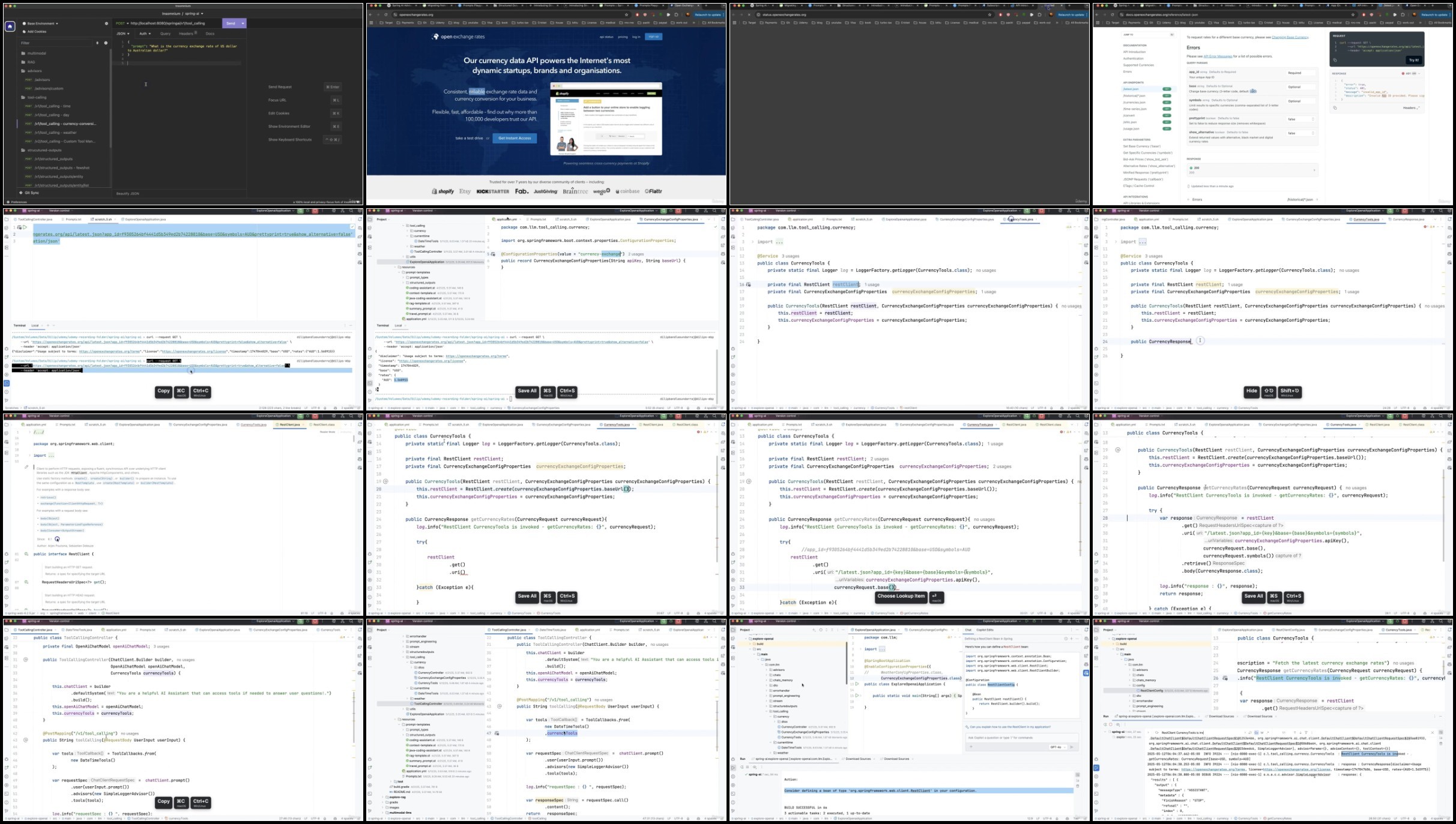Switch to the Query tab in Insomnium

pyautogui.click(x=165, y=34)
